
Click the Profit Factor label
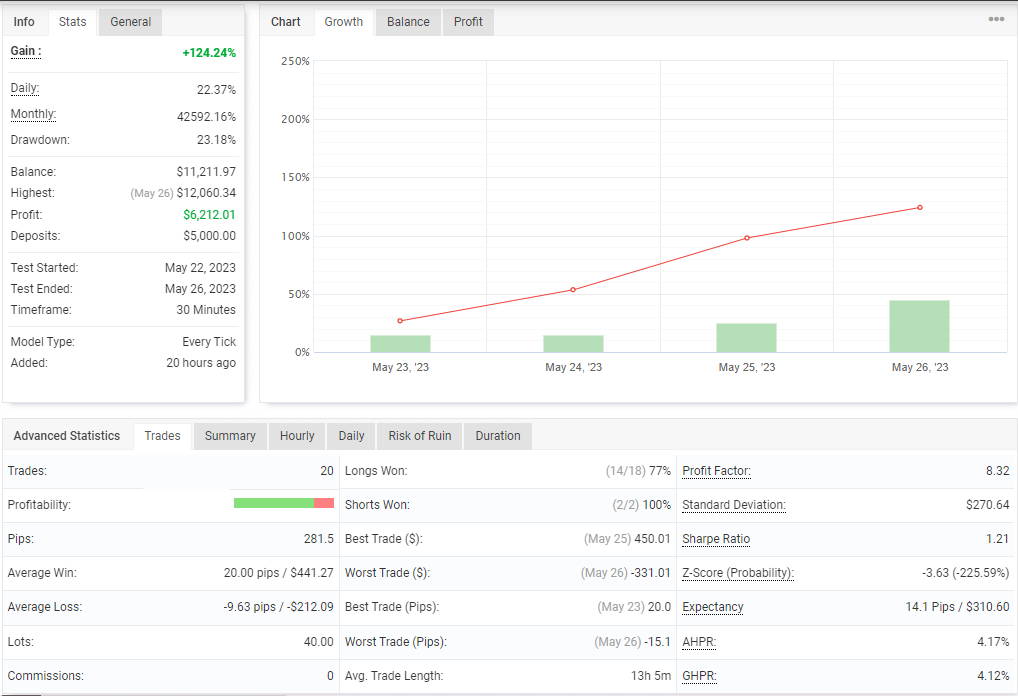(x=716, y=471)
